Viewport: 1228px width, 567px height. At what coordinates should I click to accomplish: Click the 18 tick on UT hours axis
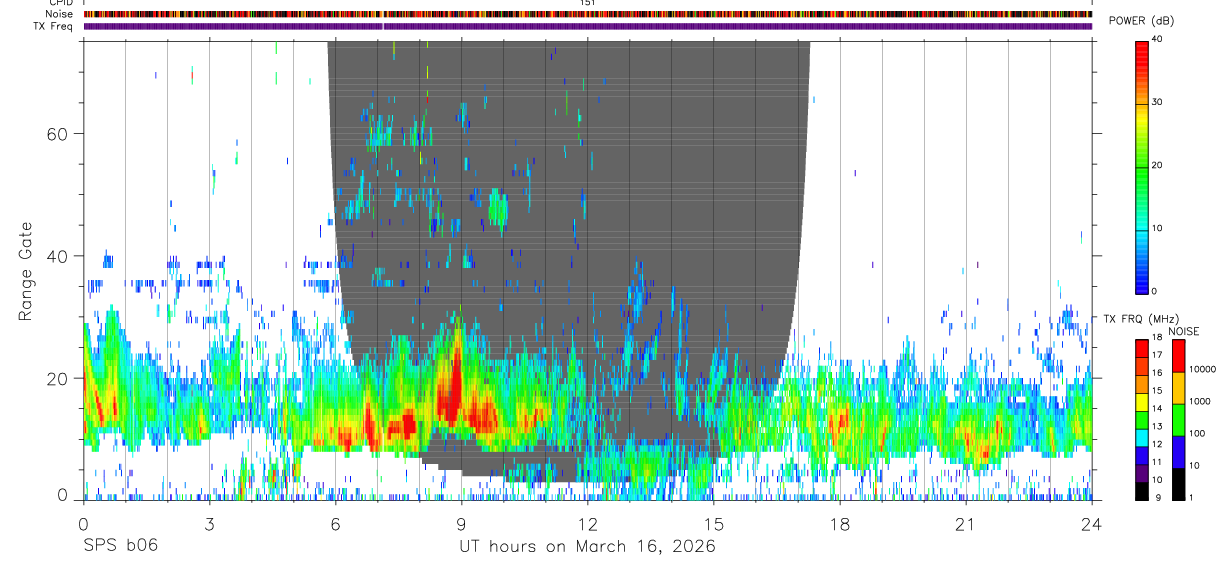pyautogui.click(x=840, y=523)
